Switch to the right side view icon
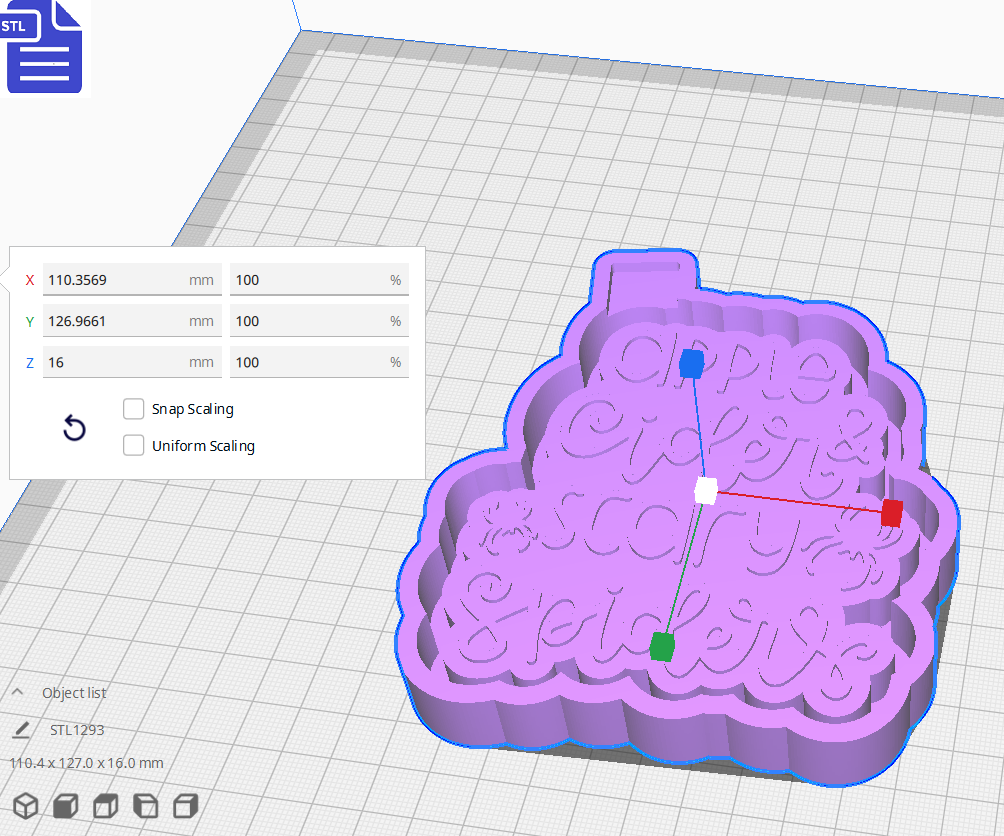 185,805
